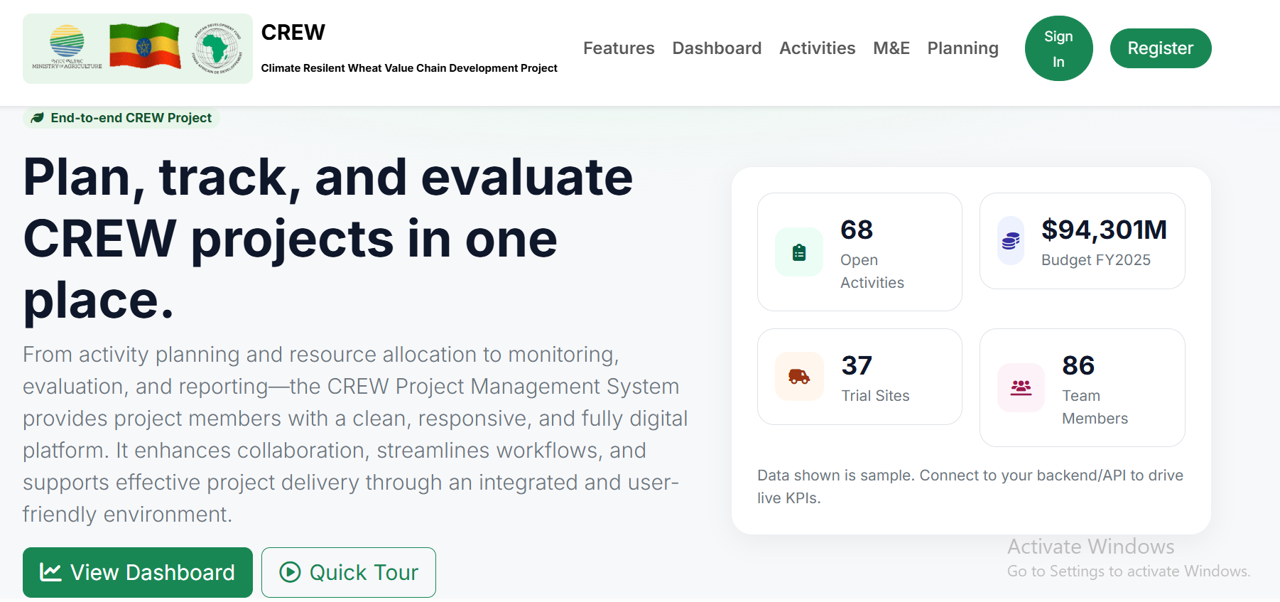The height and width of the screenshot is (602, 1280).
Task: Navigate to the Planning section
Action: tap(962, 48)
